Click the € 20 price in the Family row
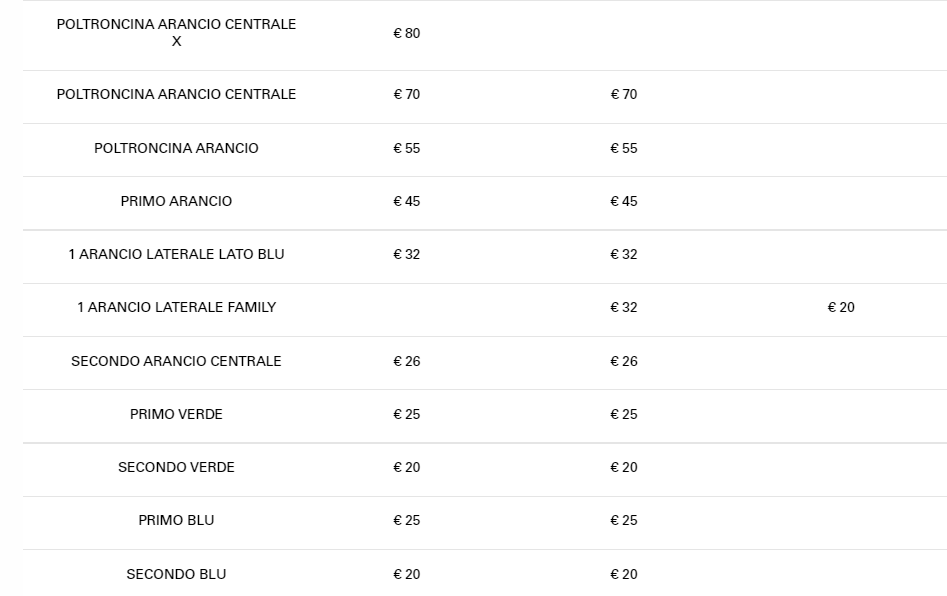This screenshot has height=596, width=947. tap(841, 307)
